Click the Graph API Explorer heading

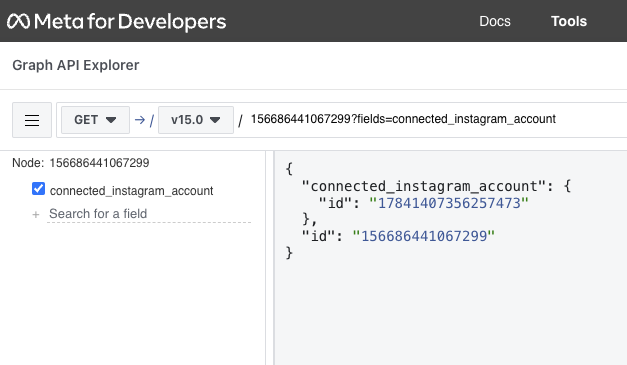(76, 65)
